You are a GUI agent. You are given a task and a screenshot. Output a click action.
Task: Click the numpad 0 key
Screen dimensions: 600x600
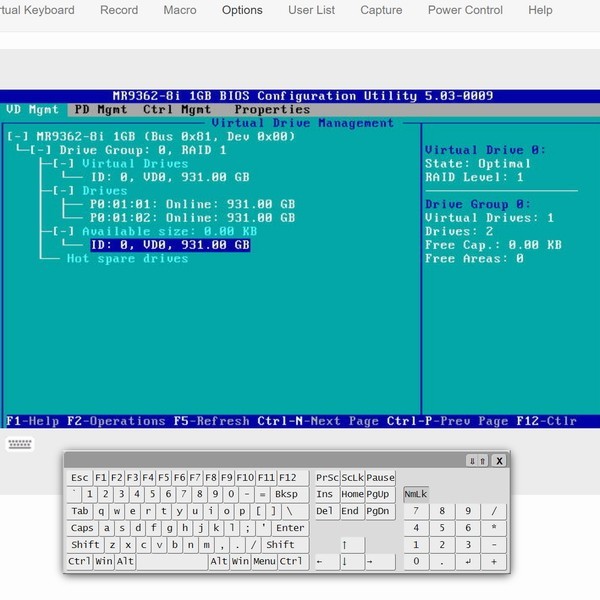coord(416,561)
